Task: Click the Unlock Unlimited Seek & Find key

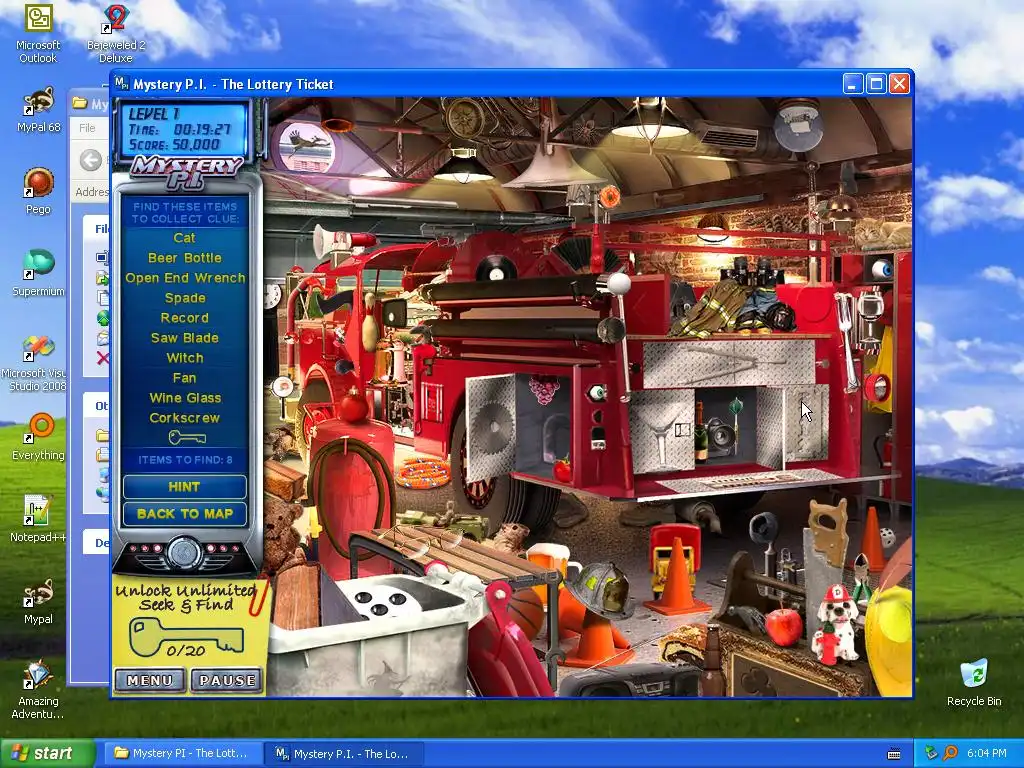Action: pyautogui.click(x=186, y=637)
